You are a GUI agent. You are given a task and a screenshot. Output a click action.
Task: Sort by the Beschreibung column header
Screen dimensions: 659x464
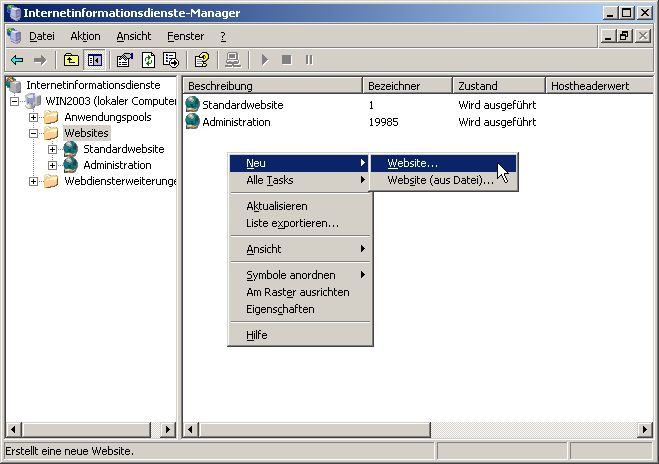point(270,86)
